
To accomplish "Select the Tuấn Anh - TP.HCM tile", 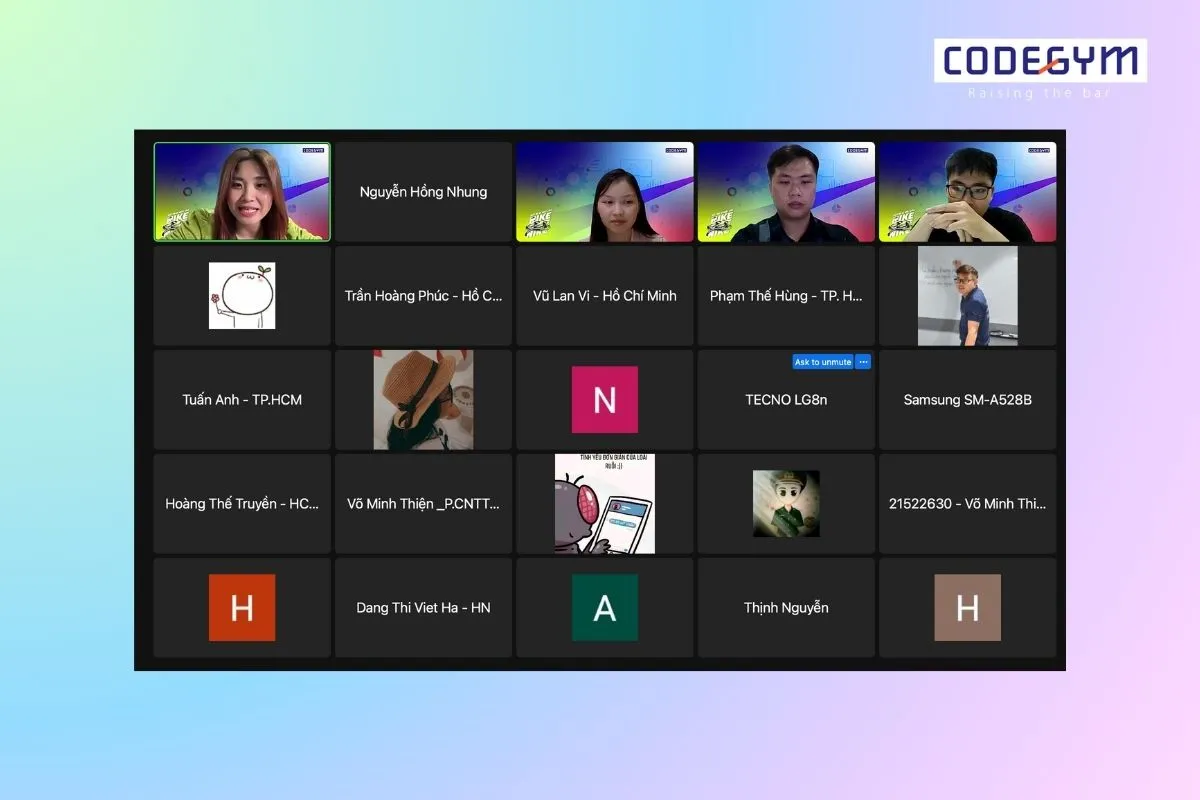I will [x=242, y=400].
